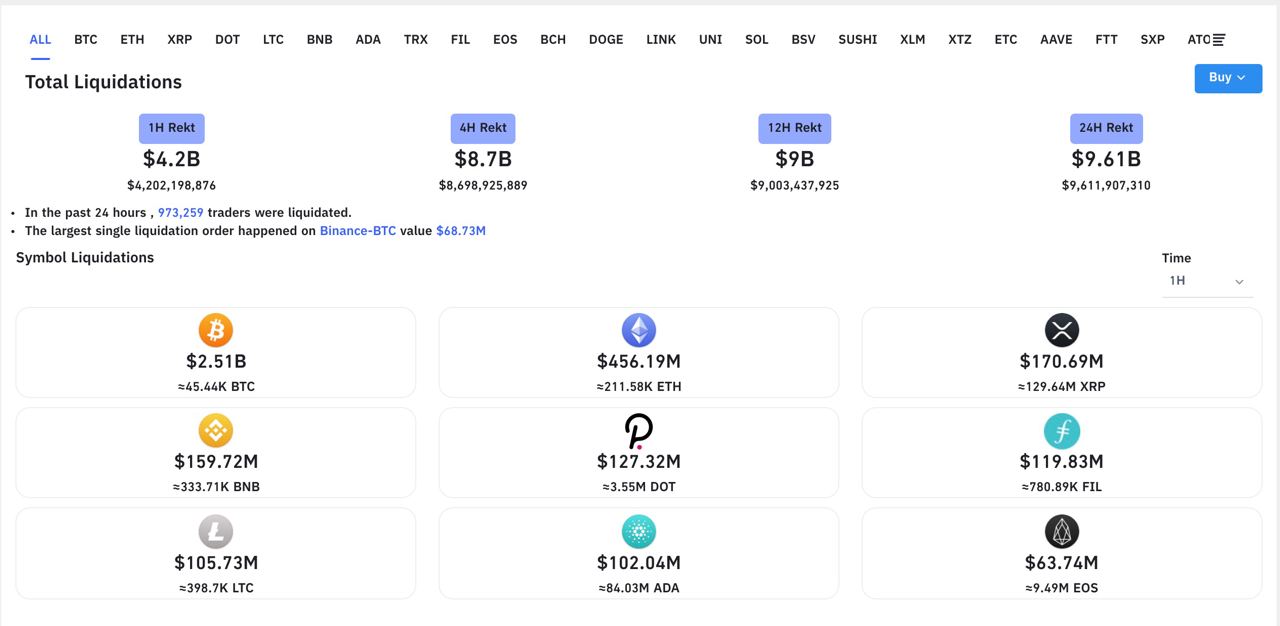This screenshot has width=1280, height=626.
Task: Click the Polkadot logo icon
Action: (639, 430)
